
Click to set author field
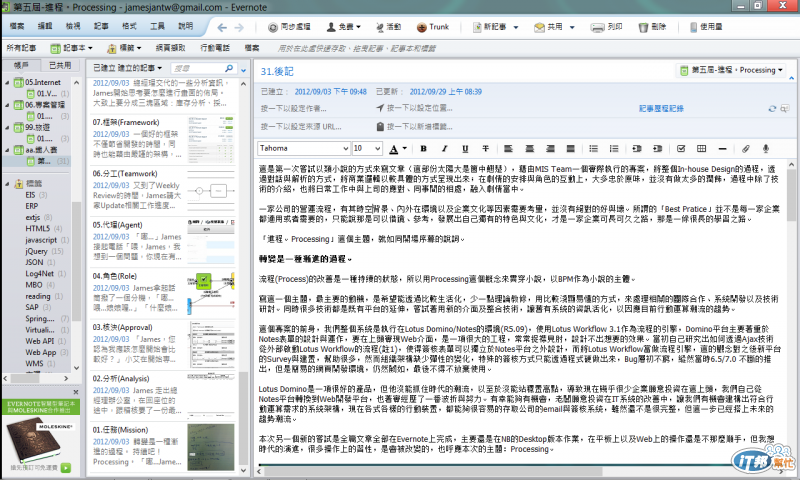click(293, 109)
